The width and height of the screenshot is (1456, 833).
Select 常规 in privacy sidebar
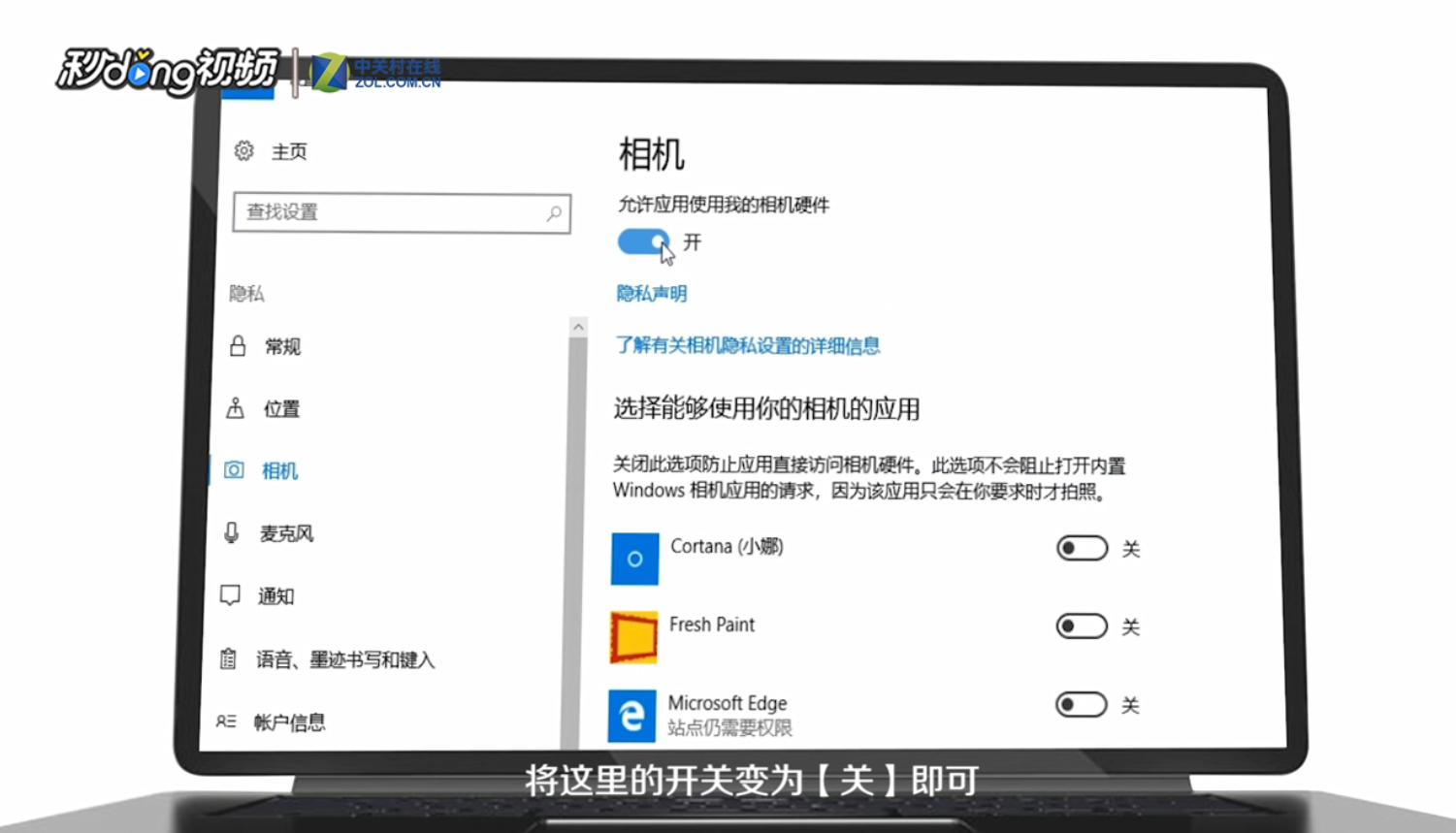coord(282,347)
